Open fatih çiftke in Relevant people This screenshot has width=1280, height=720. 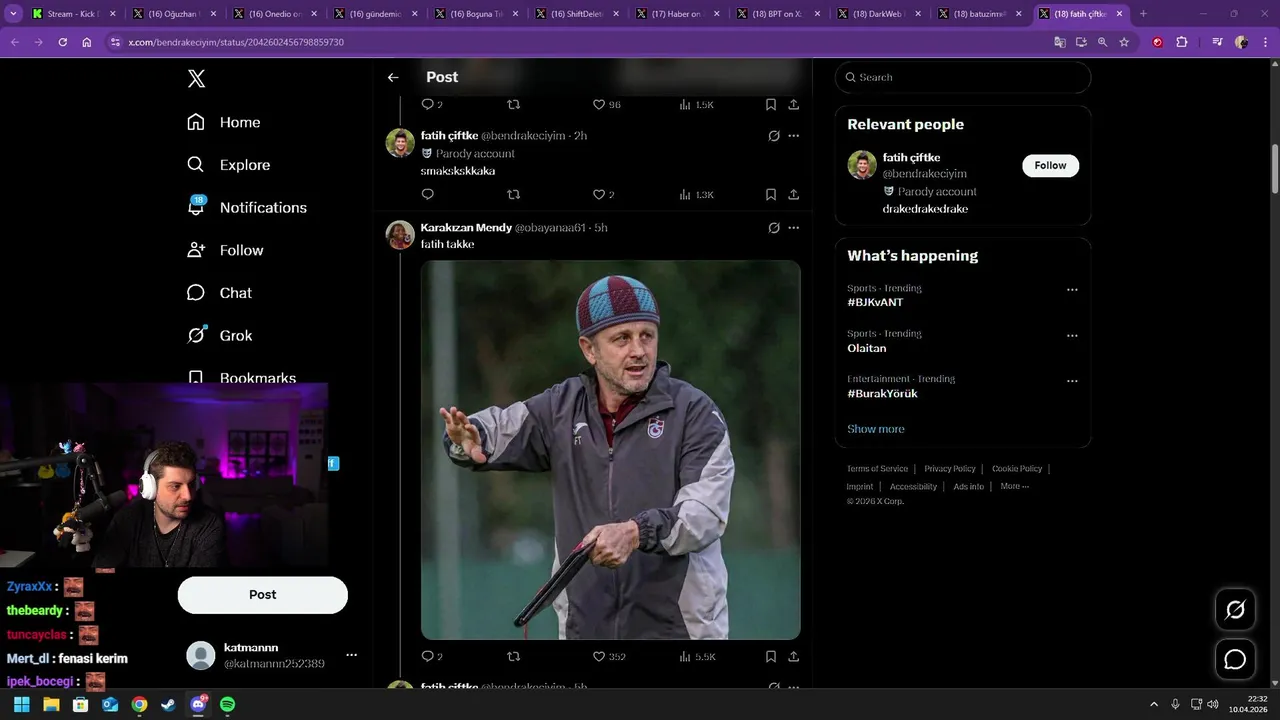click(911, 158)
